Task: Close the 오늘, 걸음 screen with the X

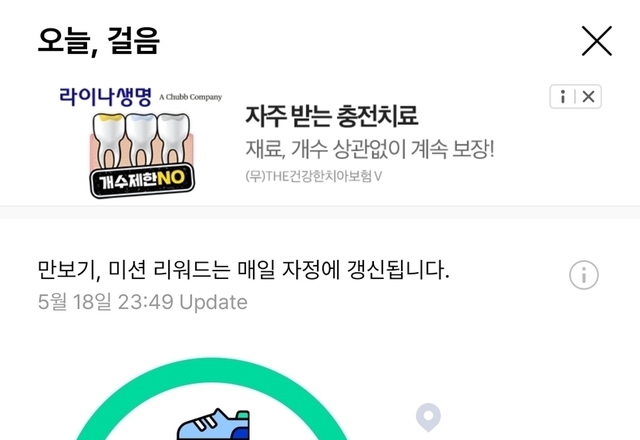Action: (x=596, y=41)
